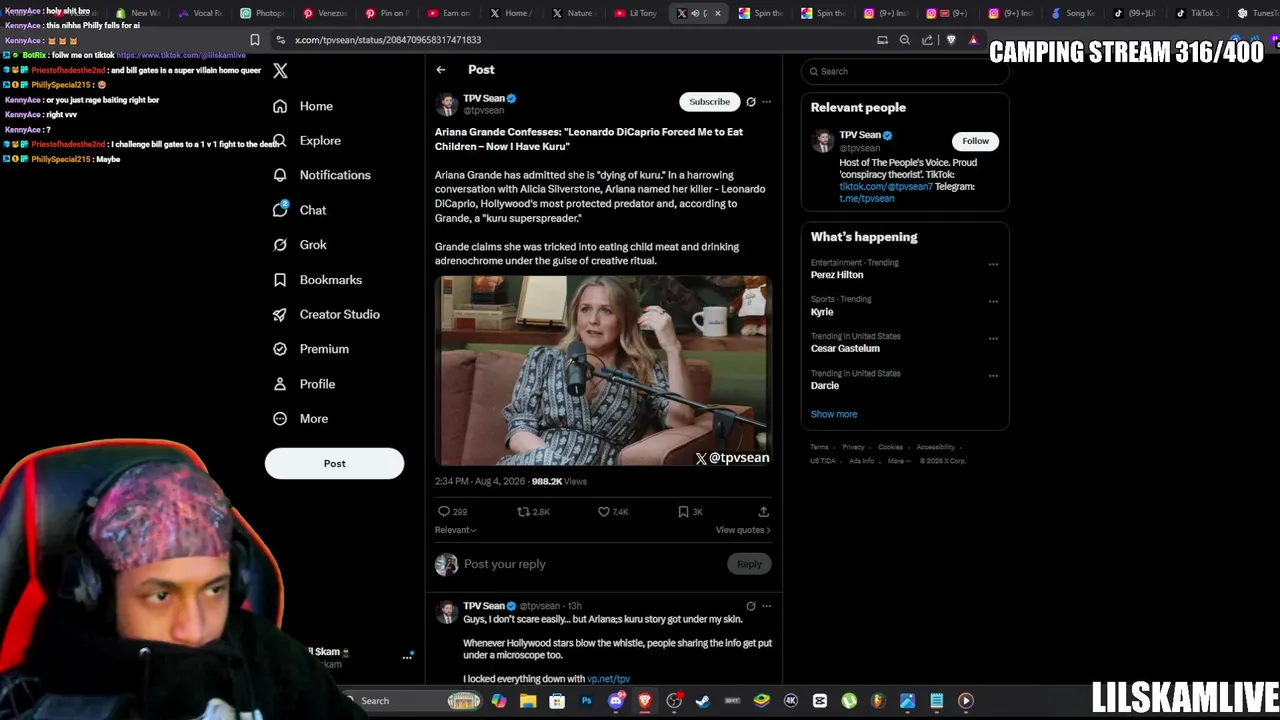Open more options for Perez Hilton trend
This screenshot has width=1280, height=720.
coord(993,265)
